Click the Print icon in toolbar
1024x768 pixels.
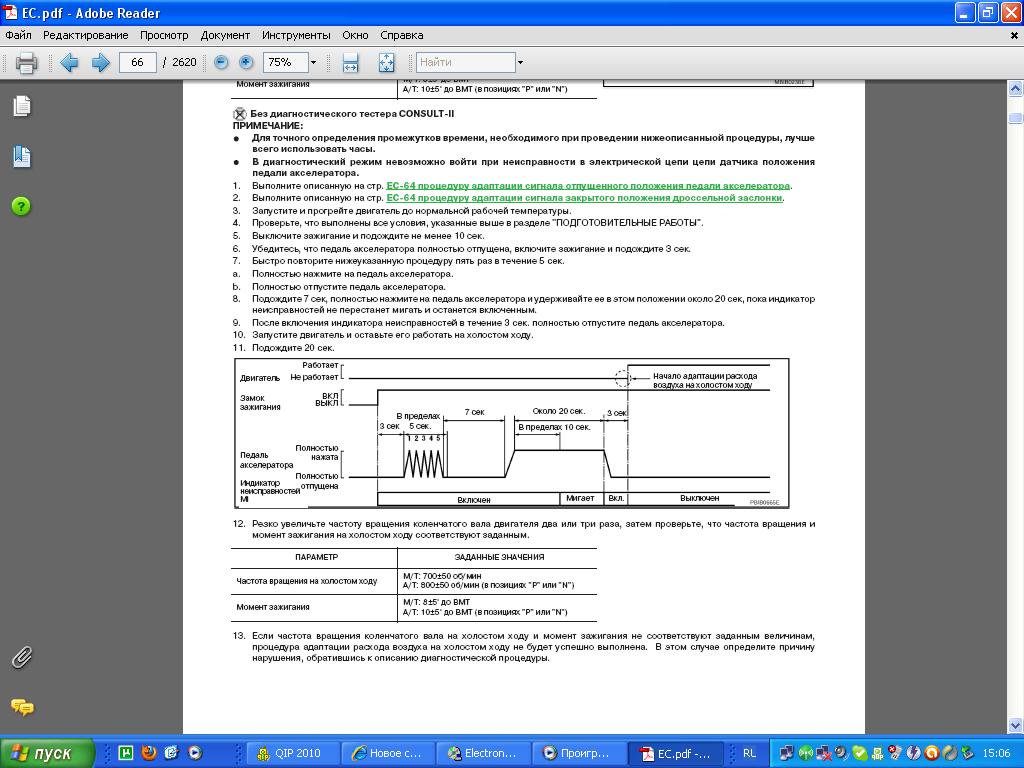pyautogui.click(x=26, y=63)
